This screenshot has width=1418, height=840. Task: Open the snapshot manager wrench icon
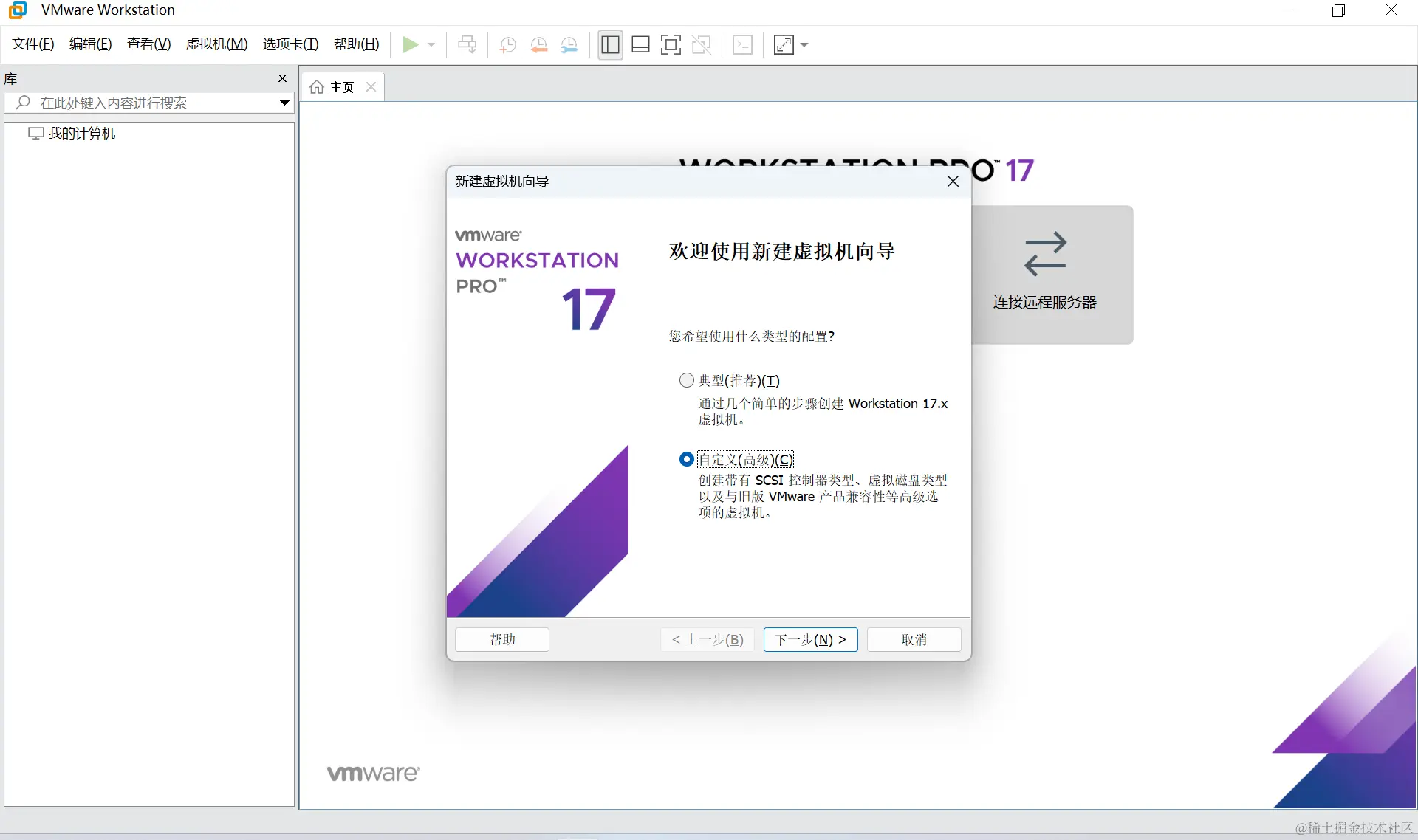click(x=569, y=45)
